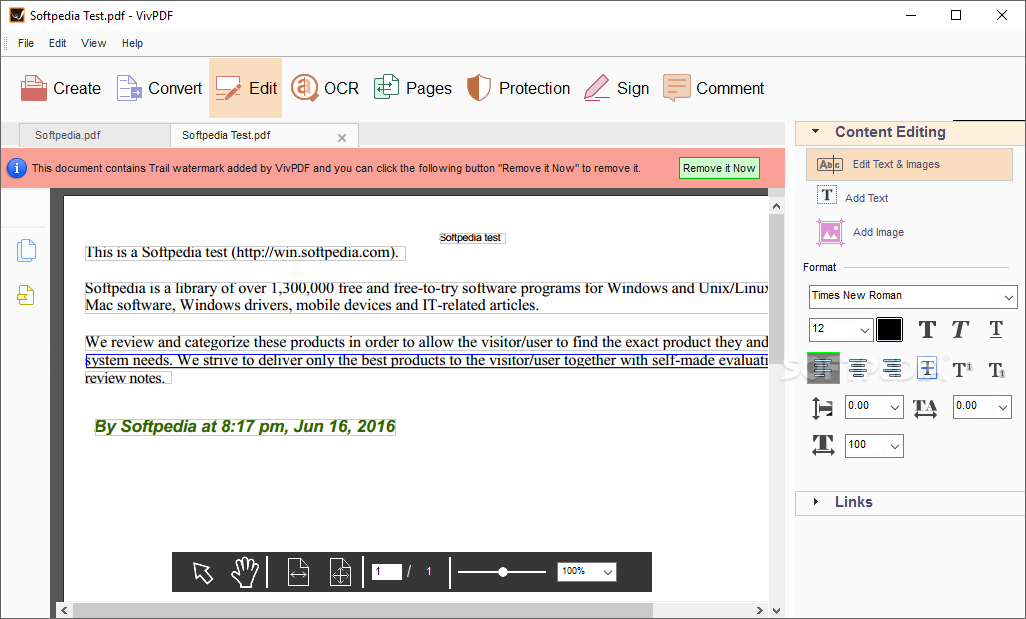Select Edit Text & Images

pyautogui.click(x=910, y=164)
